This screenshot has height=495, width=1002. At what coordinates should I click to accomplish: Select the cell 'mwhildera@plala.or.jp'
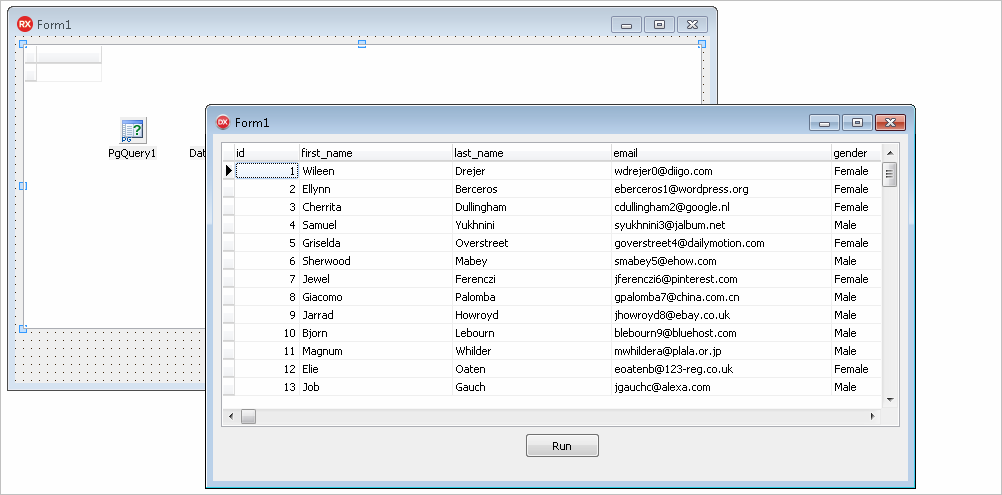[x=721, y=351]
